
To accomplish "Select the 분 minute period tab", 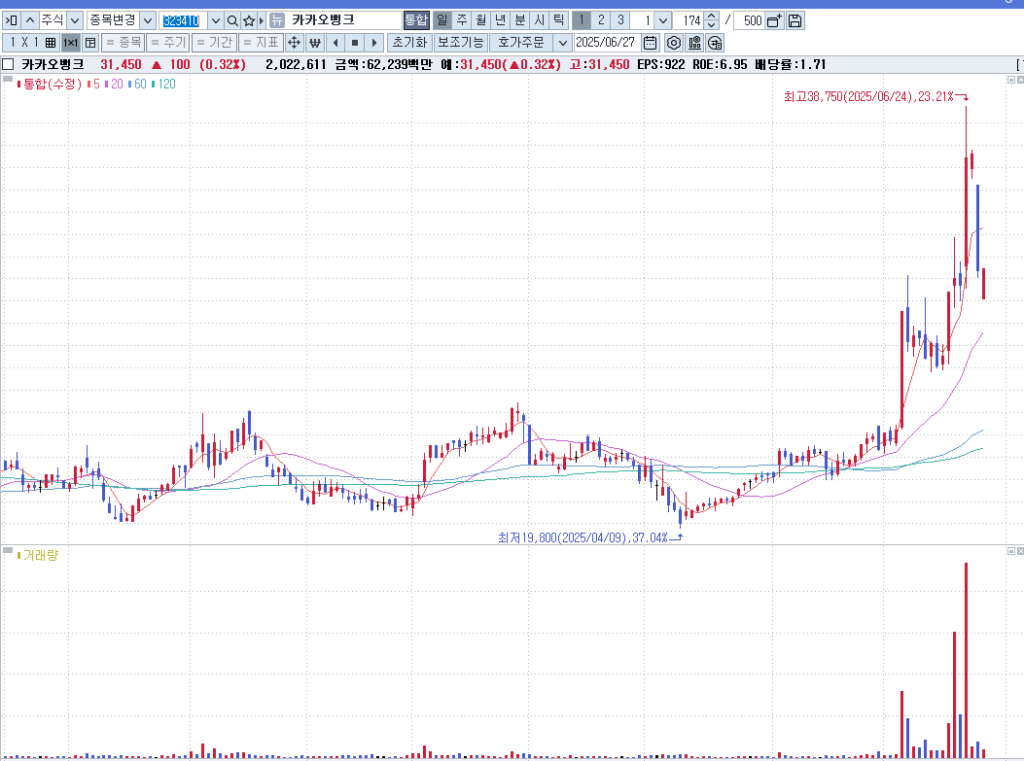I will click(520, 20).
